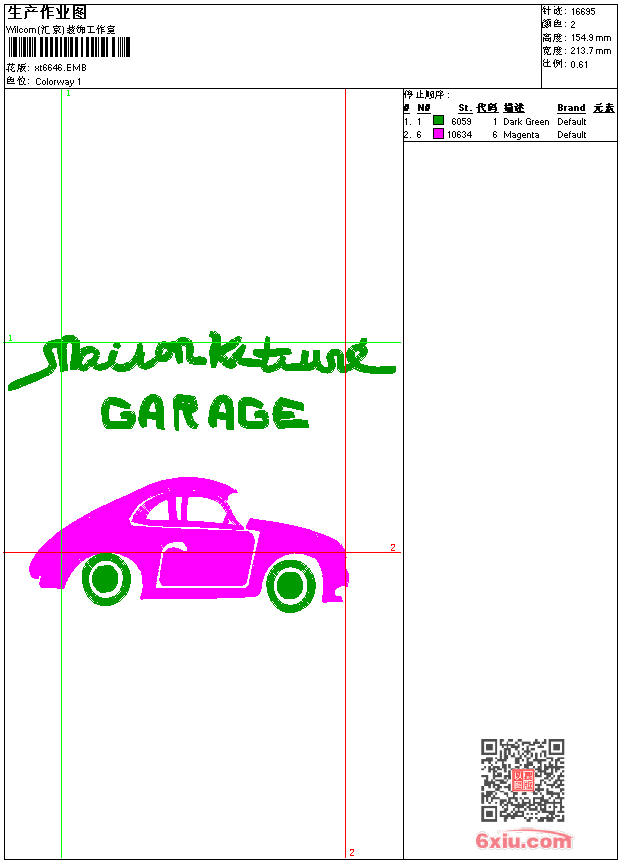Click the green marker 1 at the top
Image resolution: width=620 pixels, height=860 pixels.
[69, 94]
